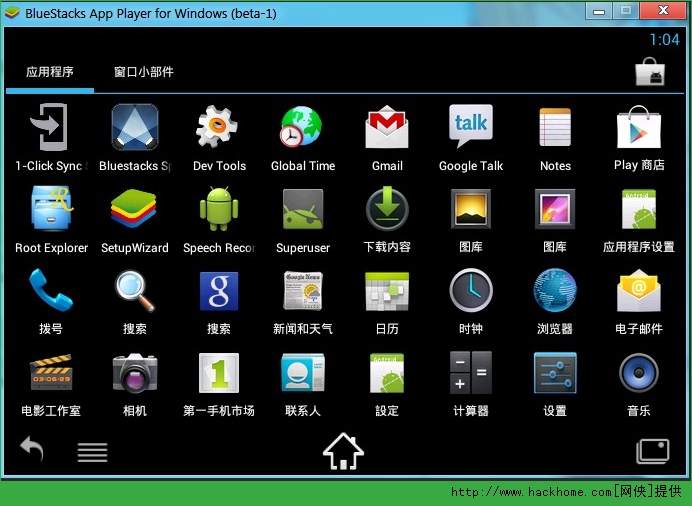Open 图库 gallery with purple picture icon

tap(555, 209)
